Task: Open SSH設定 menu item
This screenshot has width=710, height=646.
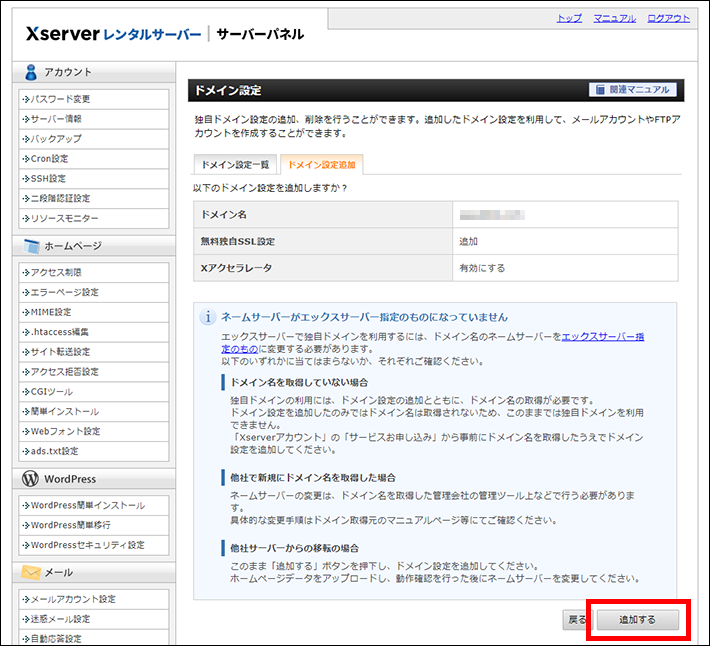Action: (94, 179)
